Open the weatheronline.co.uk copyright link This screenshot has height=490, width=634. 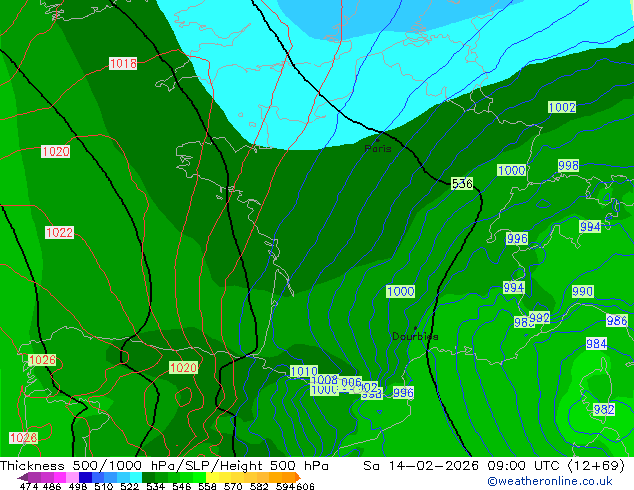[x=550, y=481]
